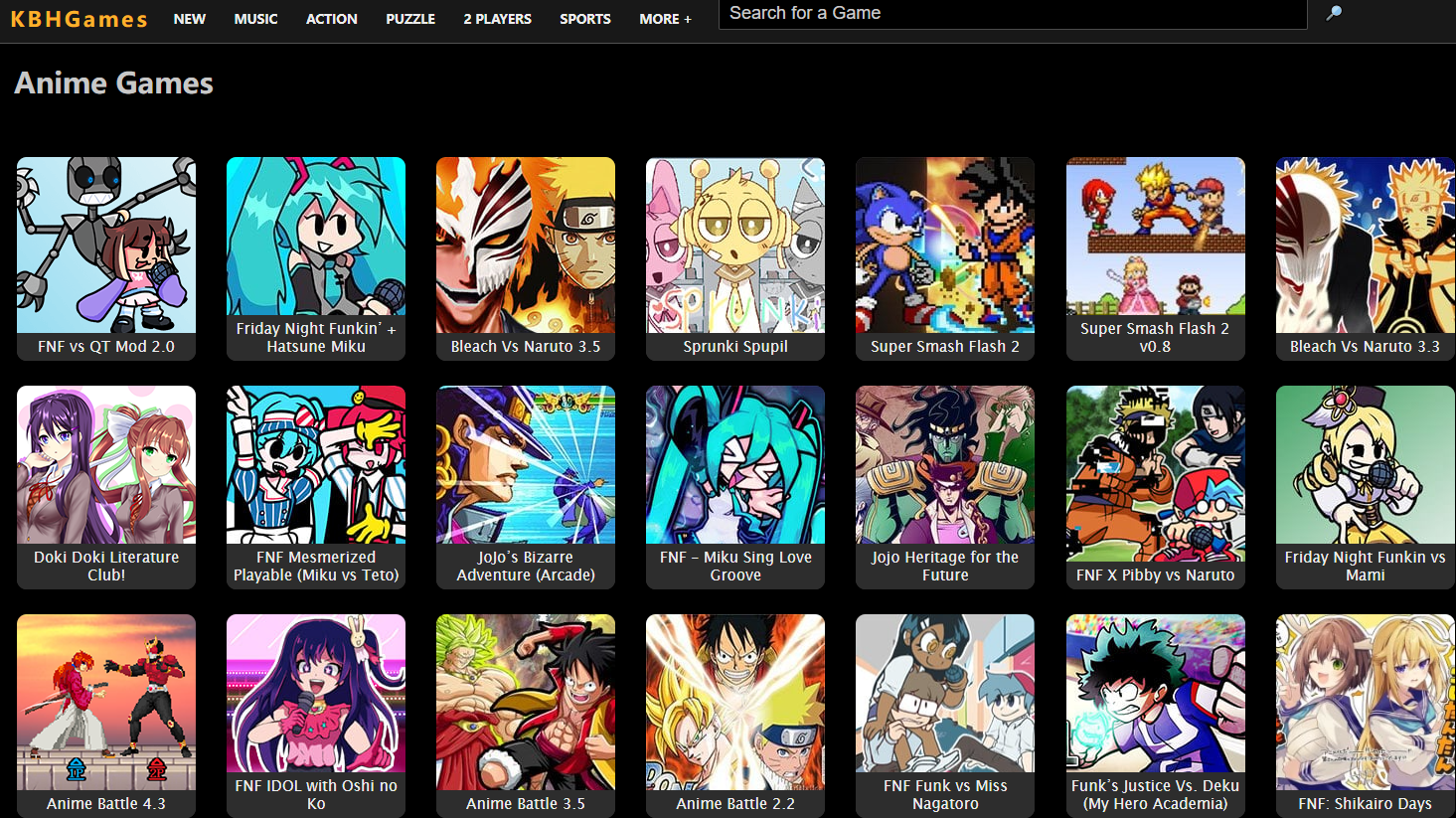
Task: Open FNF Funk vs Miss Nagatoro thumbnail
Action: (x=945, y=694)
